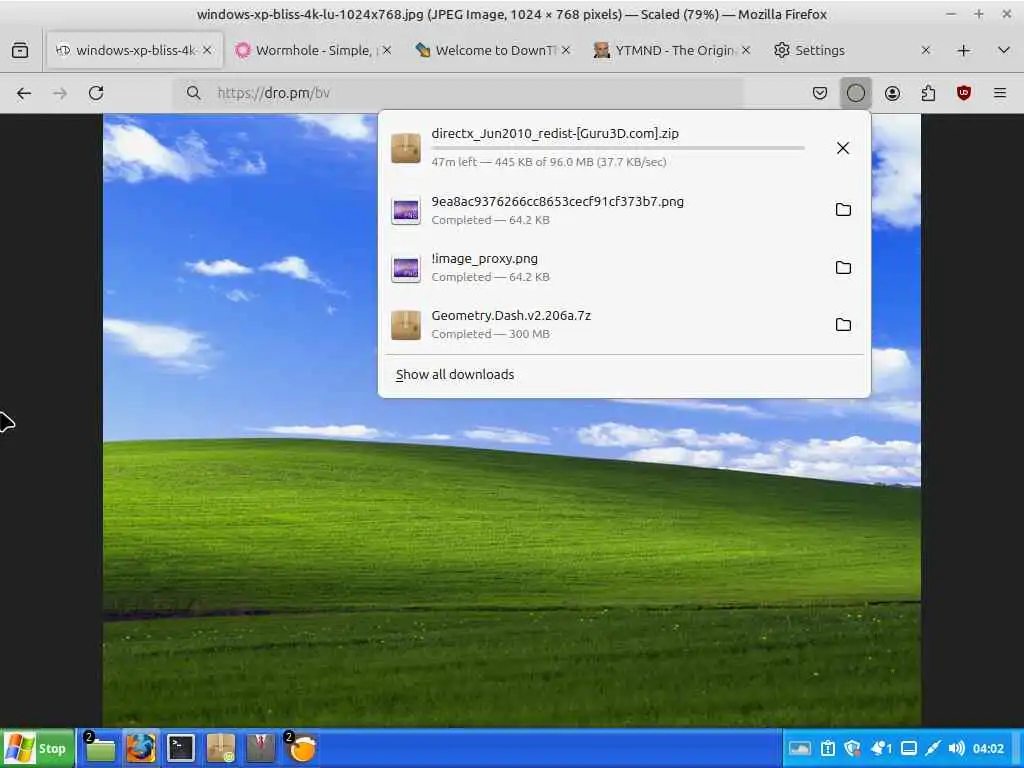Open the Firefox View icon
1024x768 pixels.
(20, 50)
